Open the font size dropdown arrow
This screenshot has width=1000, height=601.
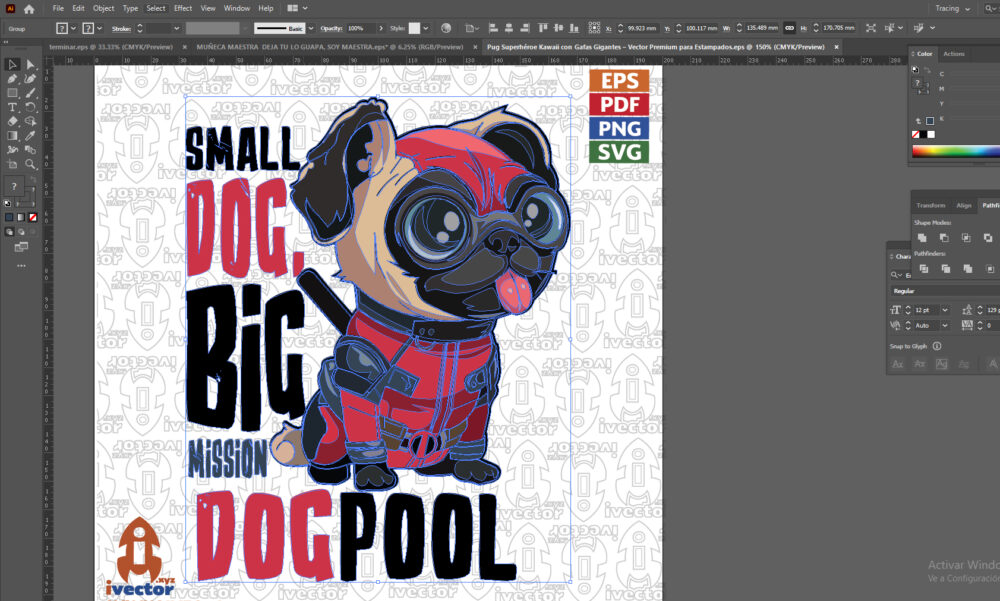click(945, 310)
